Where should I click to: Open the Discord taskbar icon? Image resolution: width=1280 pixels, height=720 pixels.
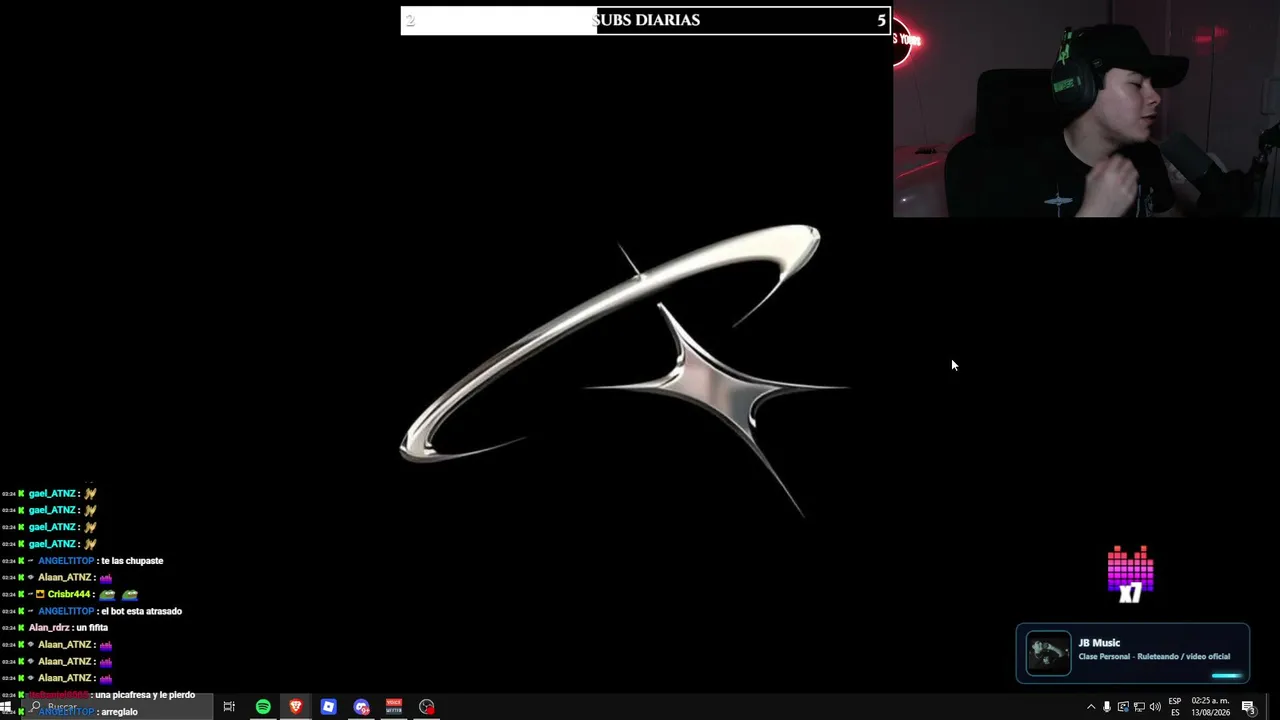click(x=361, y=707)
